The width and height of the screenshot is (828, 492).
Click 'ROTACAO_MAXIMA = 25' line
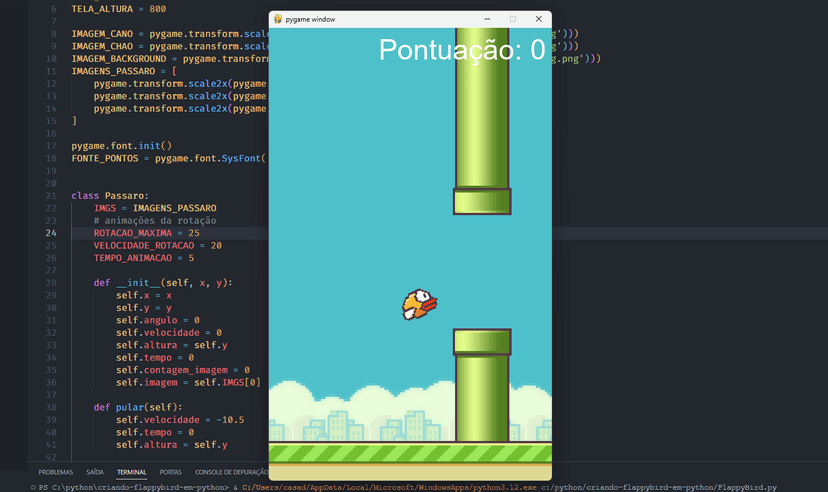147,233
